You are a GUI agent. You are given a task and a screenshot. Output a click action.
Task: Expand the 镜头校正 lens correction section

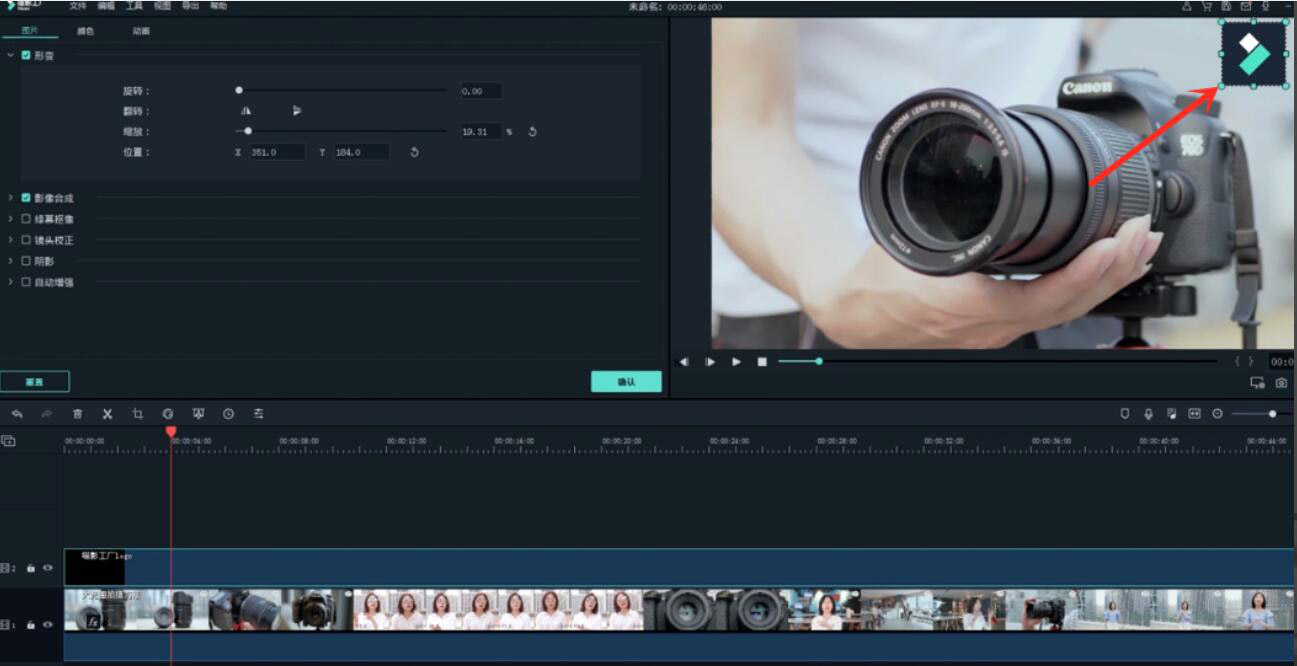[10, 240]
